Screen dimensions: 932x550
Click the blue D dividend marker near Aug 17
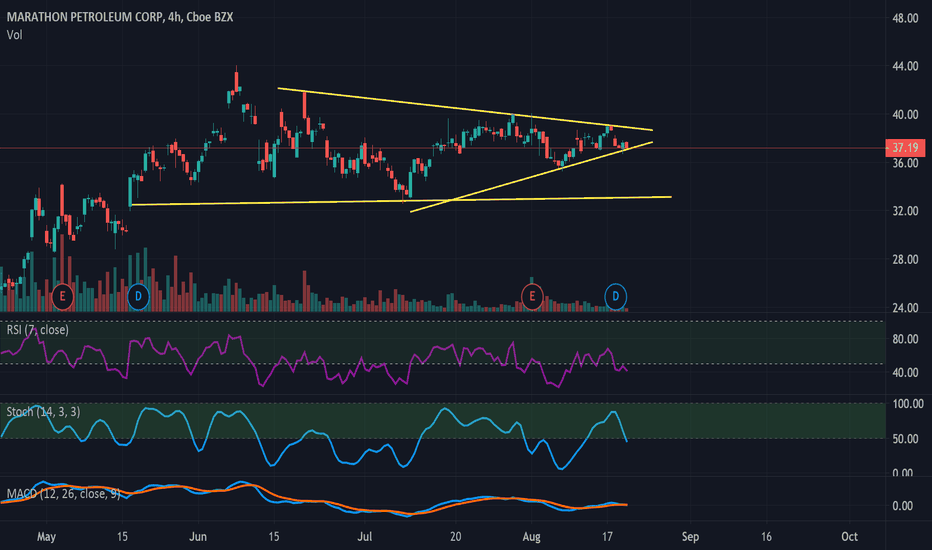point(616,296)
